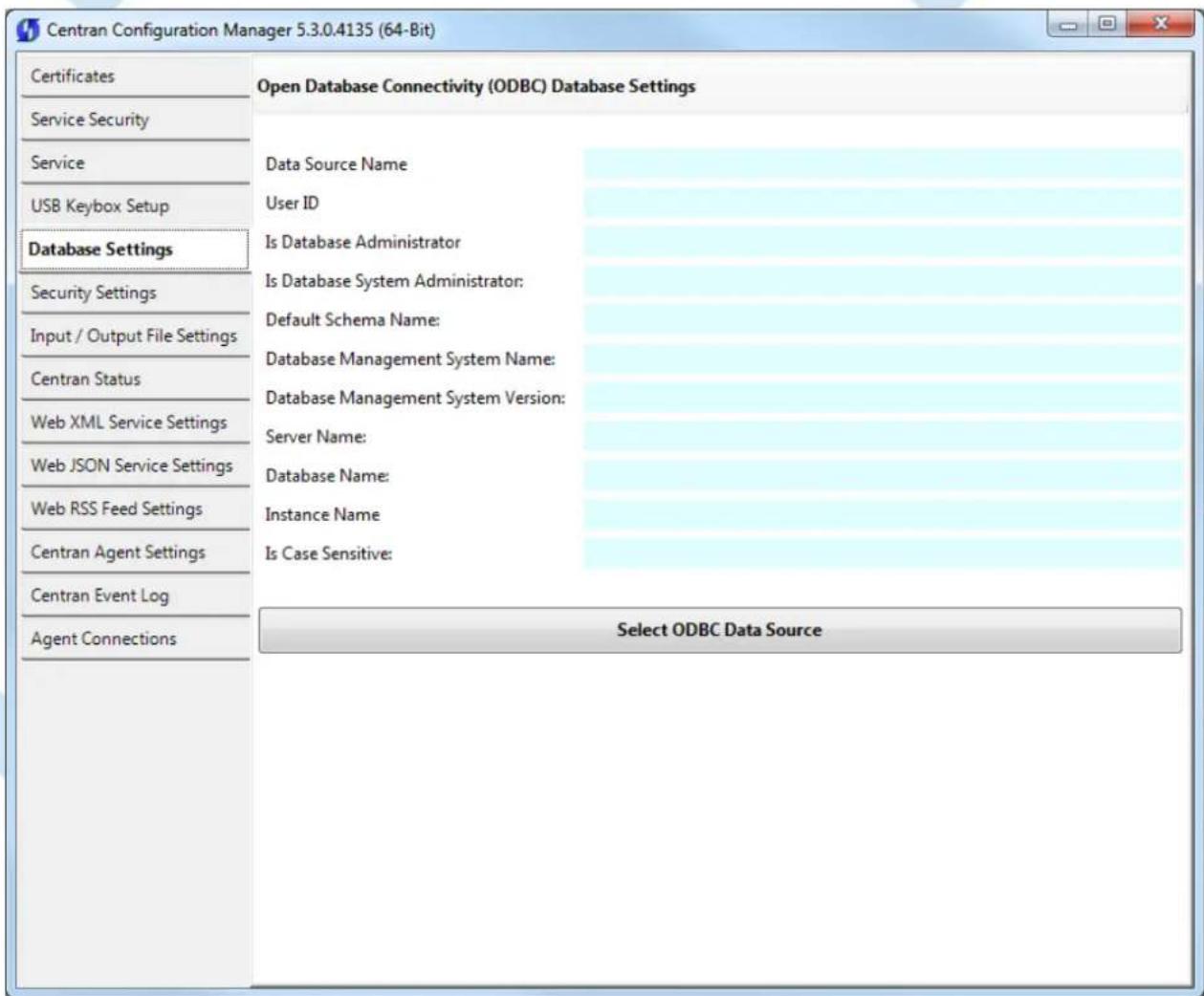Open the Certificates tab
Viewport: 1204px width, 996px height.
(x=134, y=76)
